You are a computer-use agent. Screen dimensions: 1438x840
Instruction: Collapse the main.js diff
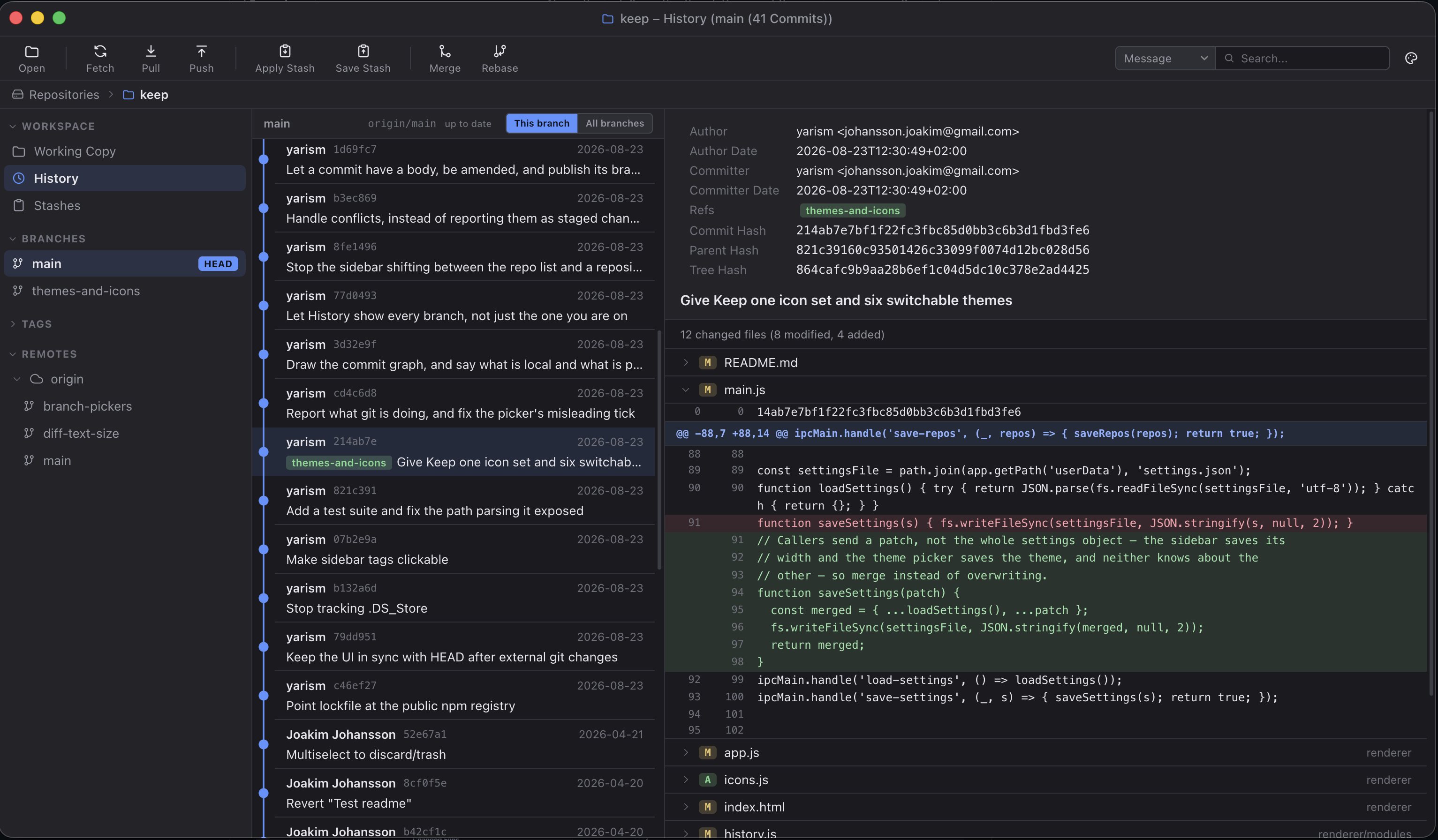tap(686, 390)
